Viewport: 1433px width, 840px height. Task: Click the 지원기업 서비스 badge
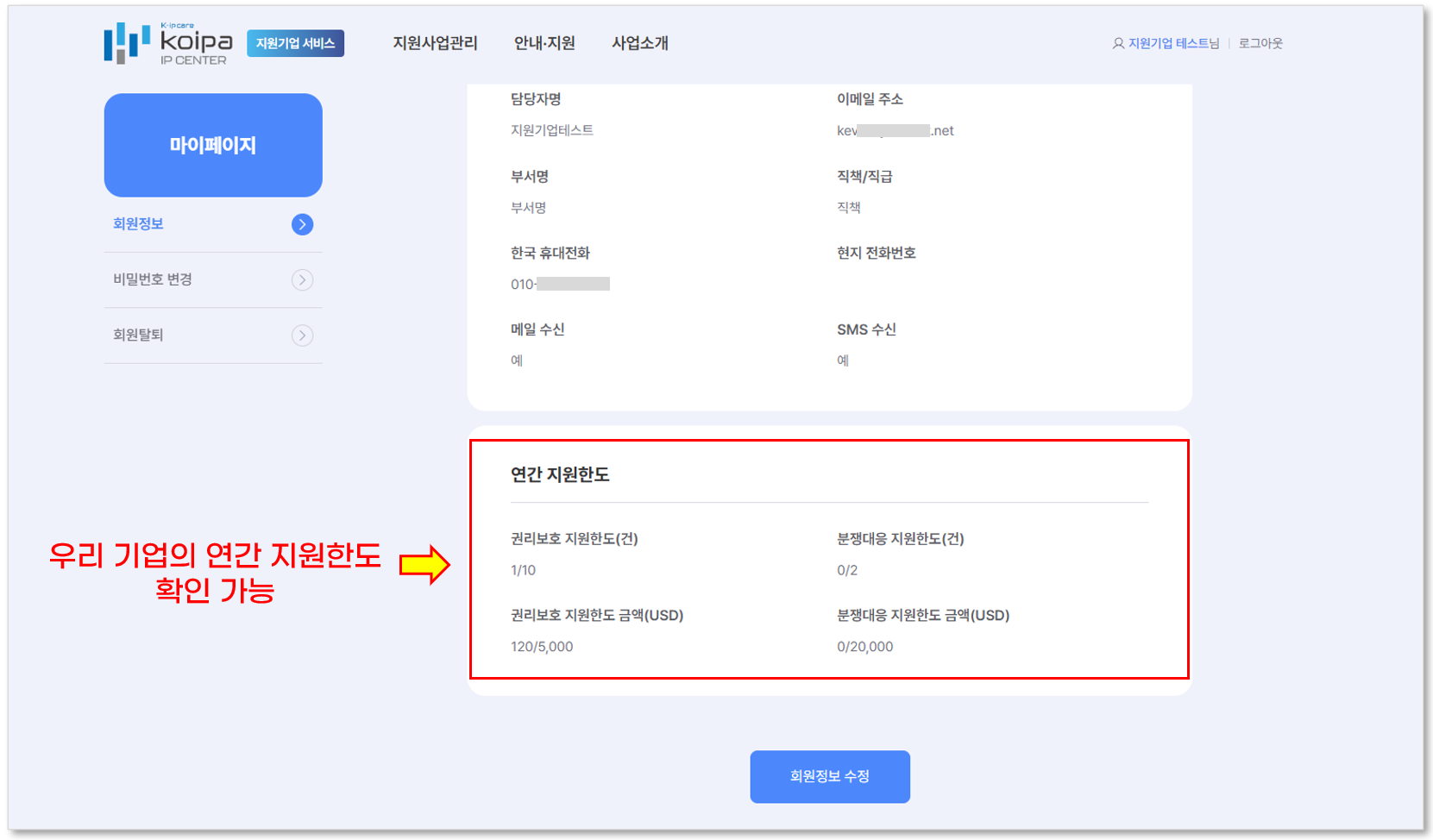pos(295,43)
